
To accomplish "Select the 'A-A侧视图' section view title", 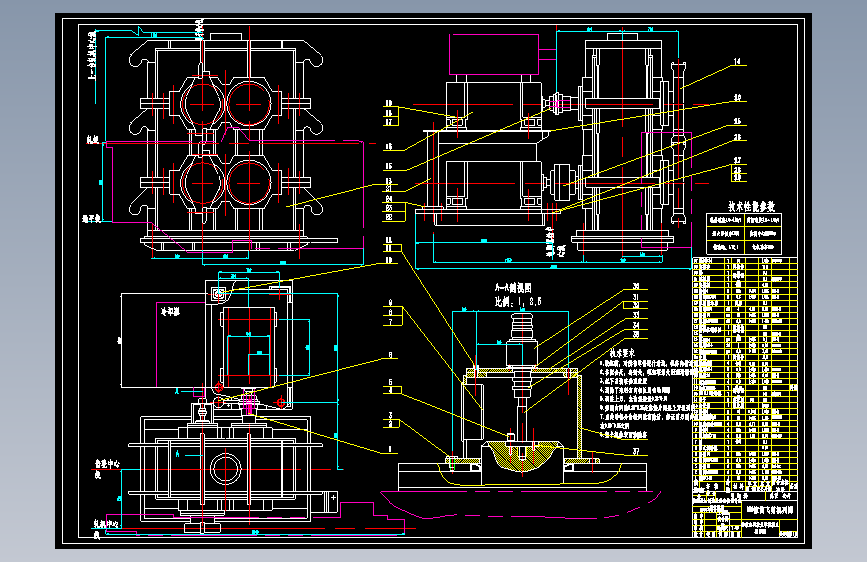I will click(x=513, y=288).
